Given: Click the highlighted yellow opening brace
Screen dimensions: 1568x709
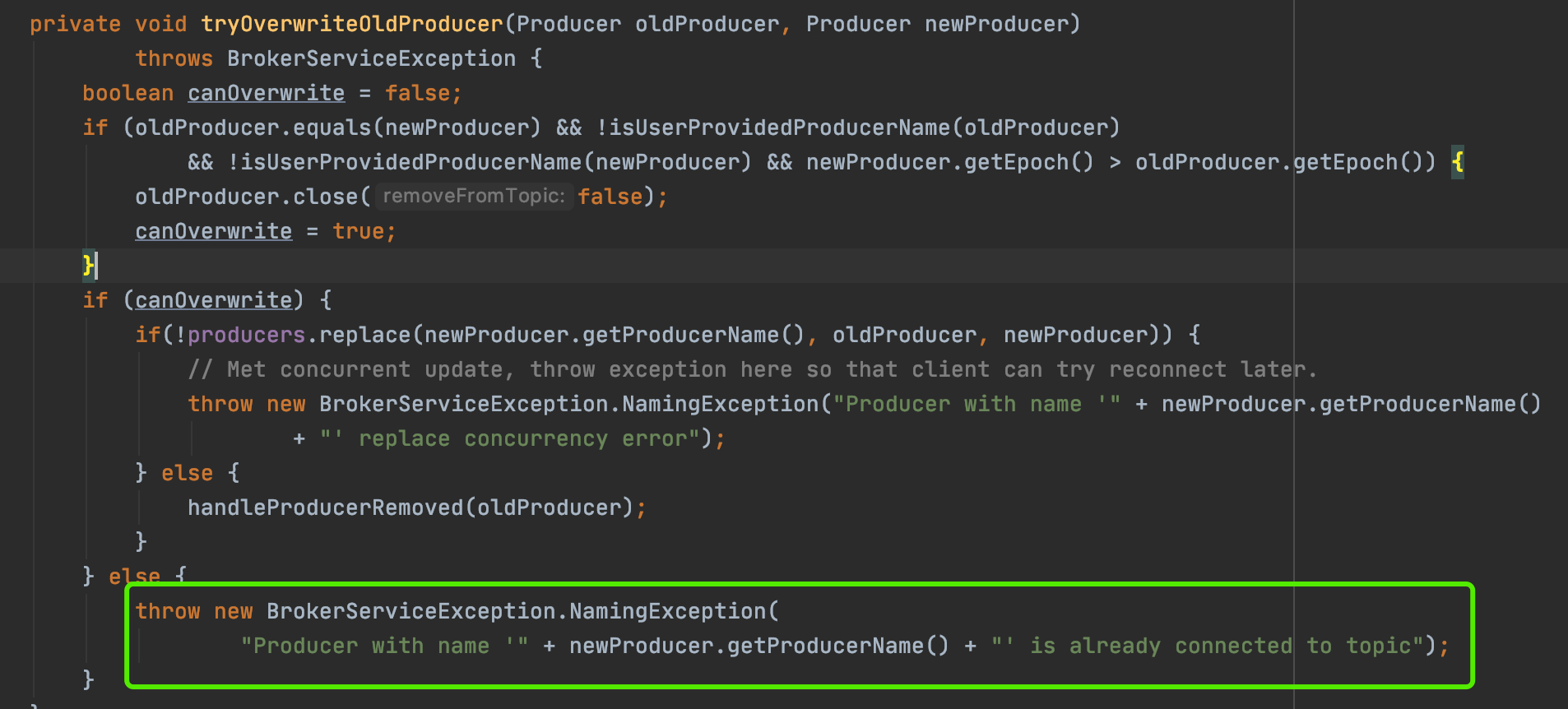Looking at the screenshot, I should pos(1458,162).
